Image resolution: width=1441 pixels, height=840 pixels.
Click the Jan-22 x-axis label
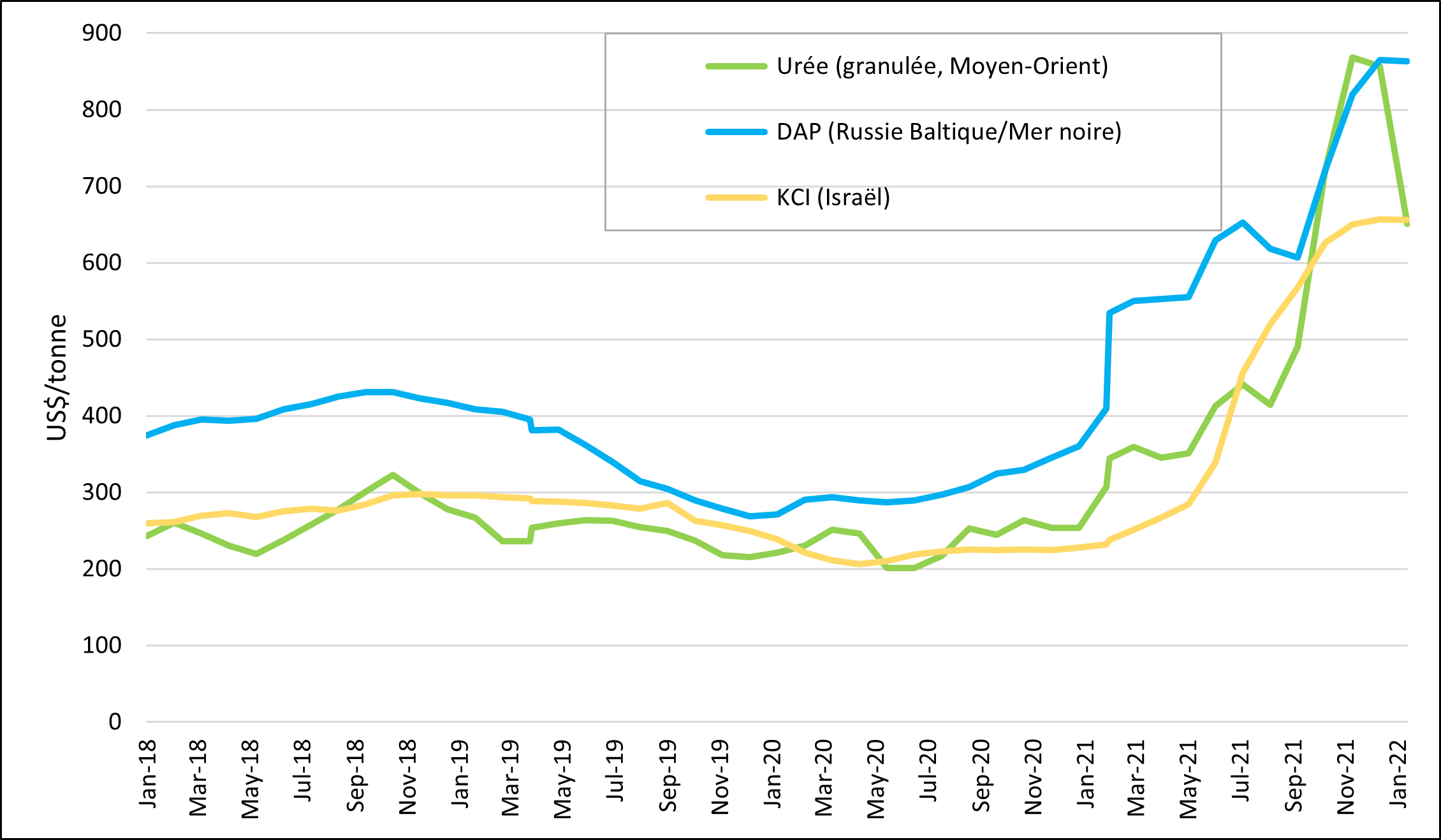click(x=1397, y=774)
